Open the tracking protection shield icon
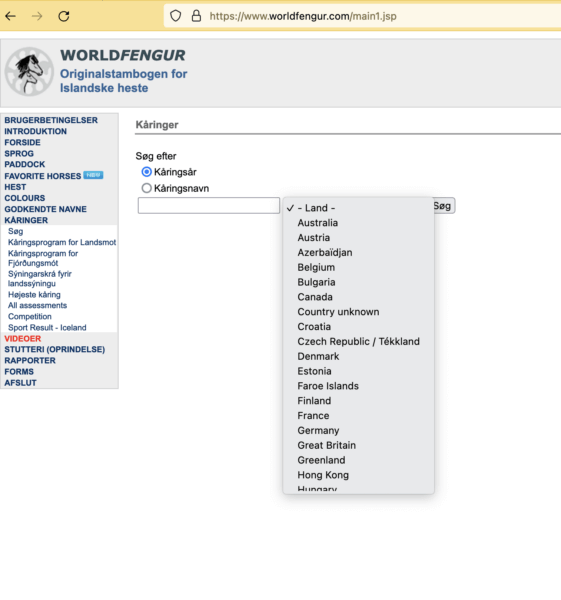Viewport: 561px width, 600px height. tap(175, 16)
